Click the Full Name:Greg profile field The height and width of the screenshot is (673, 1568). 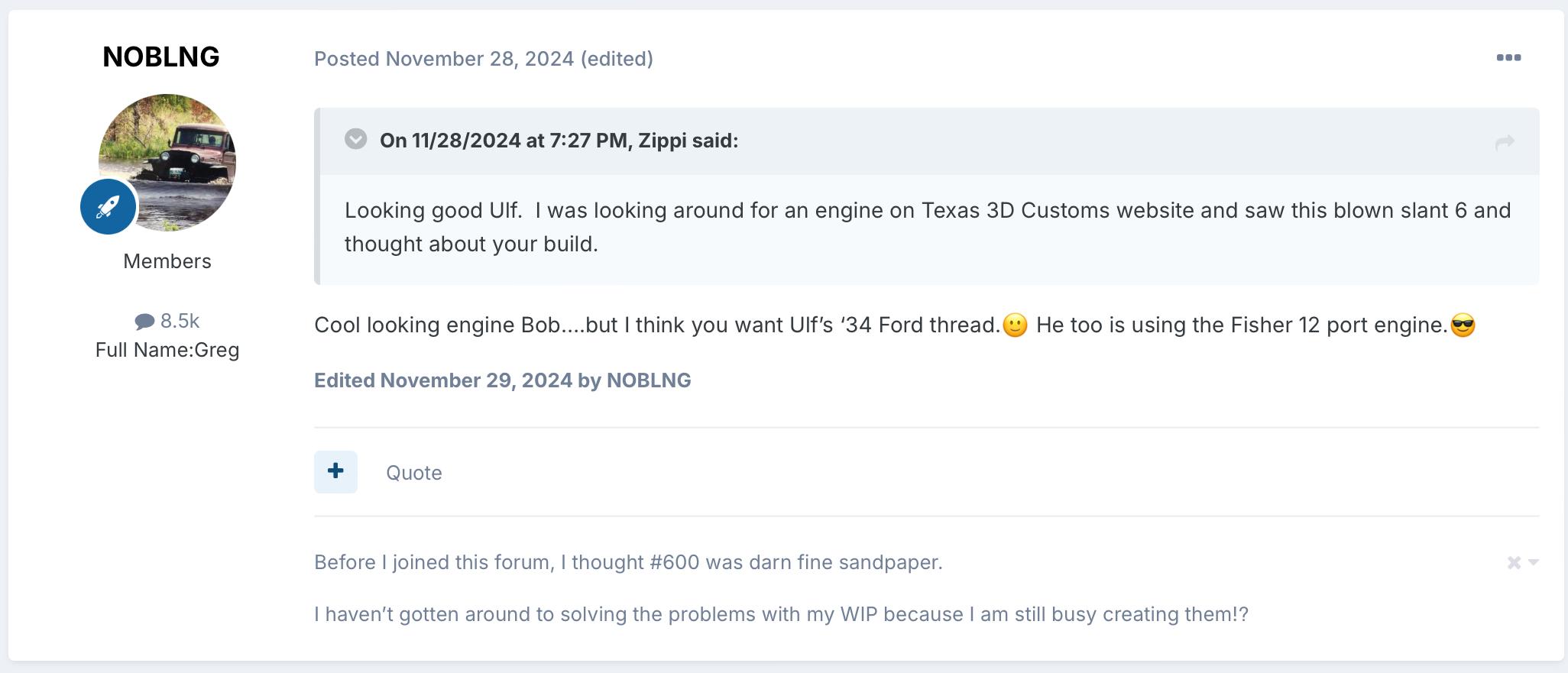click(167, 350)
